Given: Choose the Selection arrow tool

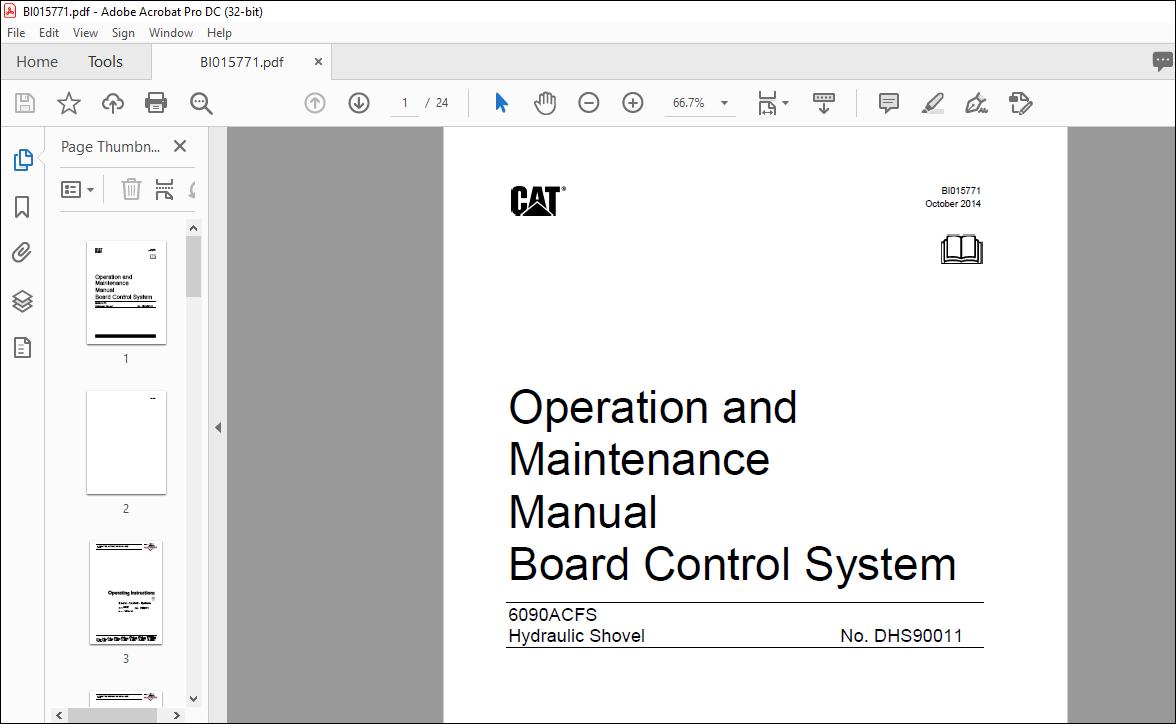Looking at the screenshot, I should pyautogui.click(x=501, y=103).
